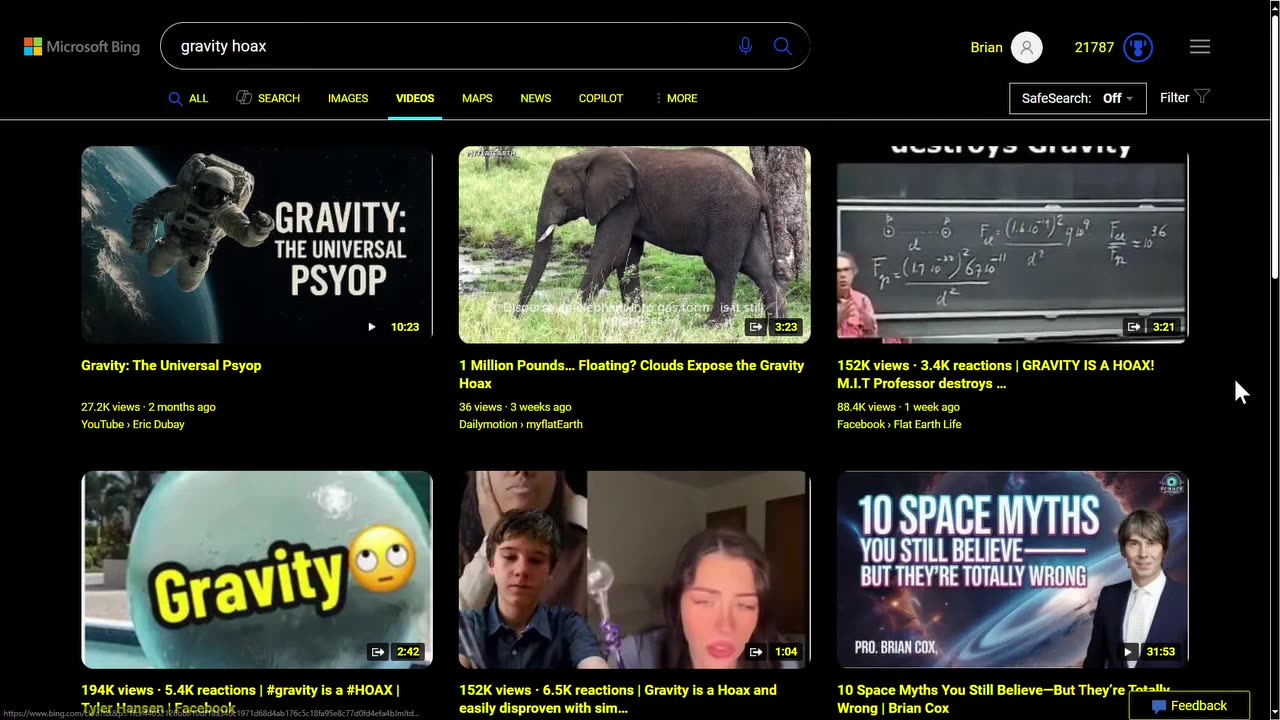Click the Filter funnel icon

click(1202, 97)
